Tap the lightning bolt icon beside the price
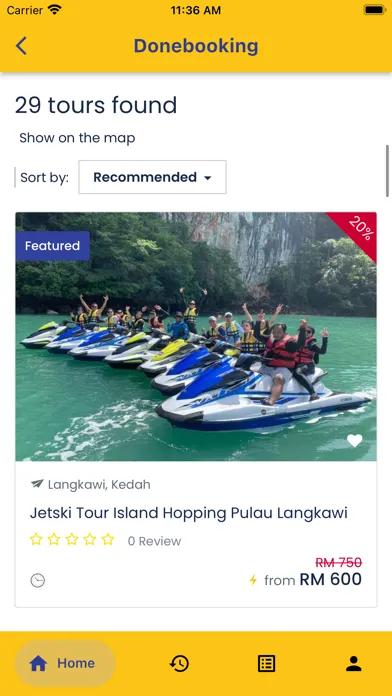The image size is (392, 696). click(253, 580)
